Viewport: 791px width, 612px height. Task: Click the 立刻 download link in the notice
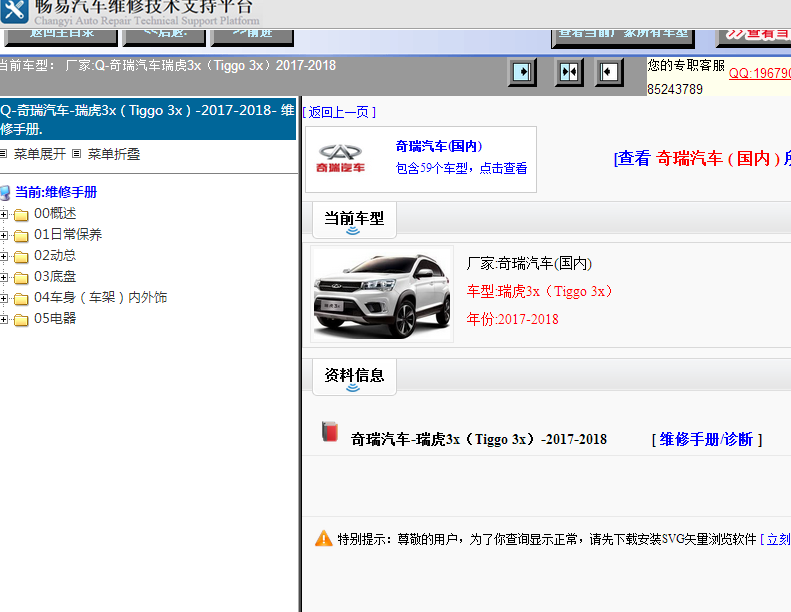click(x=778, y=539)
